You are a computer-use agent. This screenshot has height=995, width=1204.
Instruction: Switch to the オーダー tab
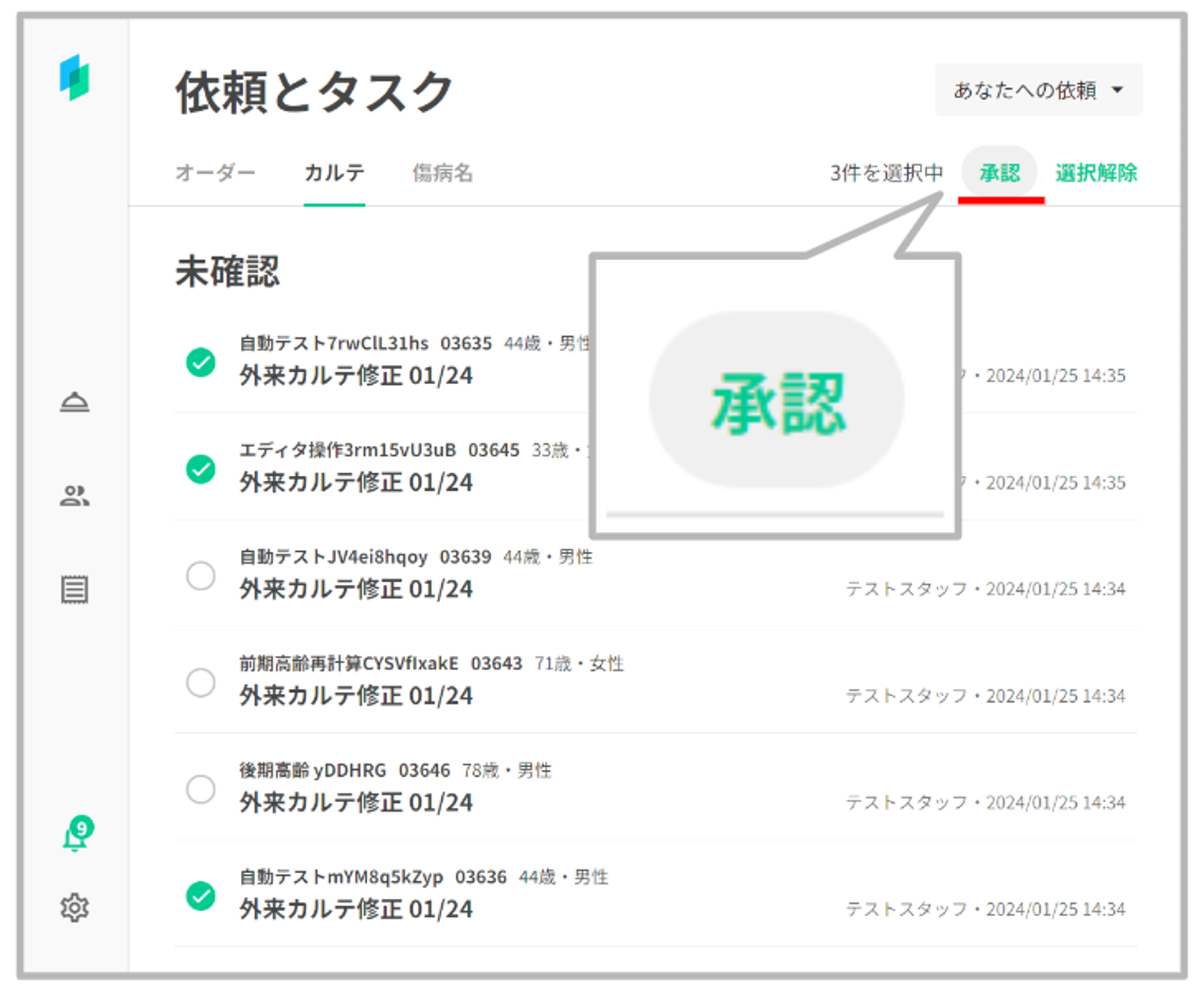(x=215, y=173)
